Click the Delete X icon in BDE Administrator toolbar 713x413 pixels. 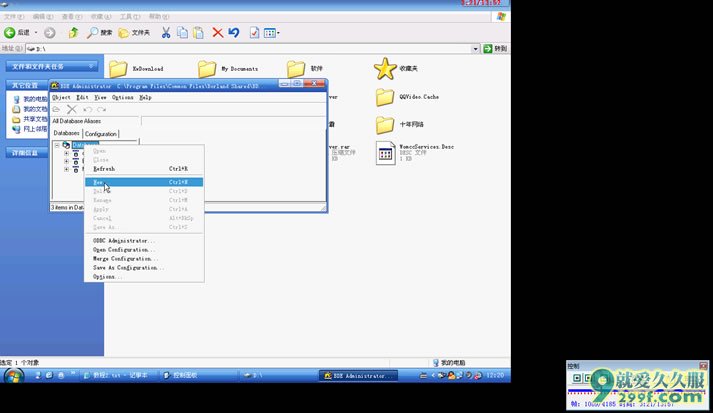(x=72, y=109)
